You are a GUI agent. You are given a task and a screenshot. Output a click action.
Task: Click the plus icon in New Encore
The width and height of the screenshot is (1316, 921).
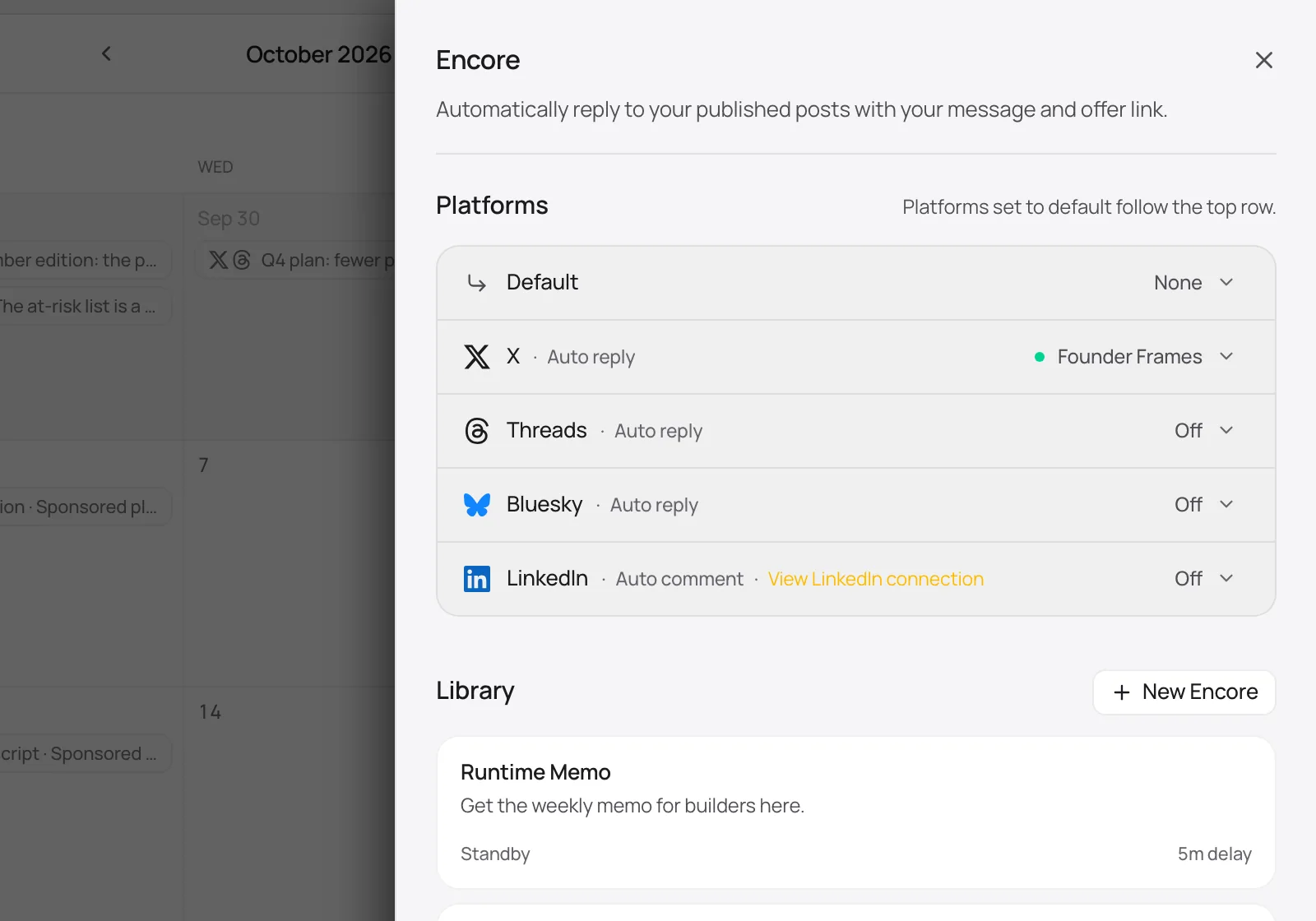click(x=1122, y=692)
